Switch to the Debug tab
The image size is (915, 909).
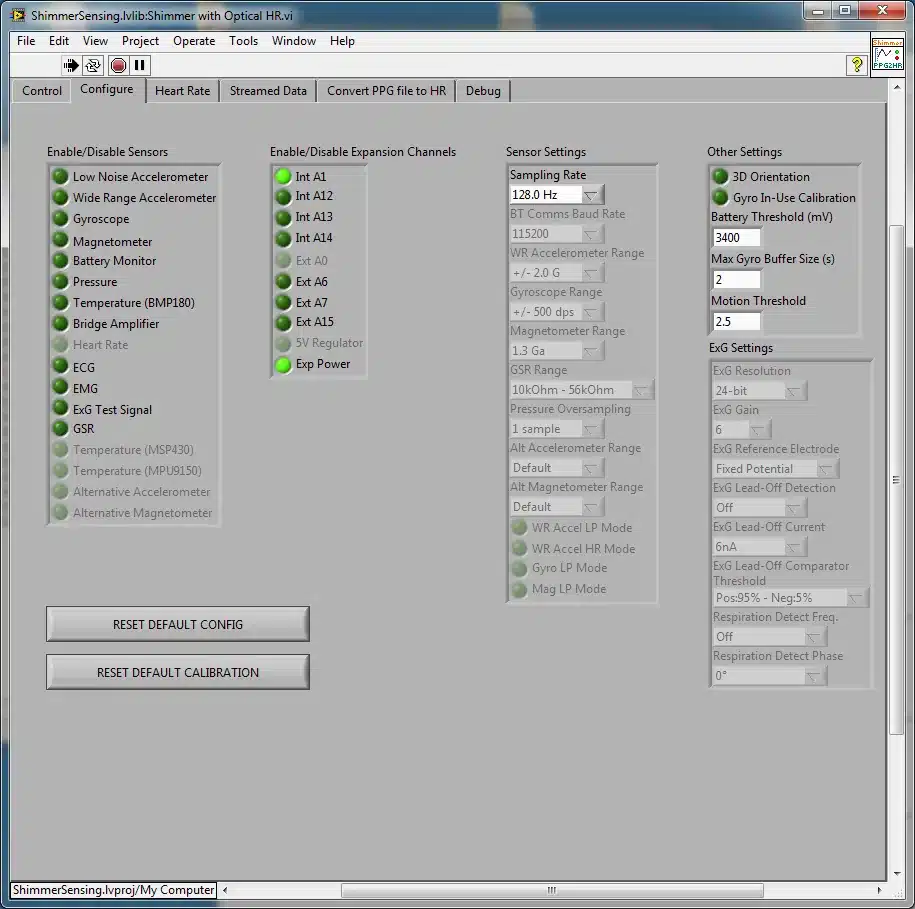pos(483,91)
